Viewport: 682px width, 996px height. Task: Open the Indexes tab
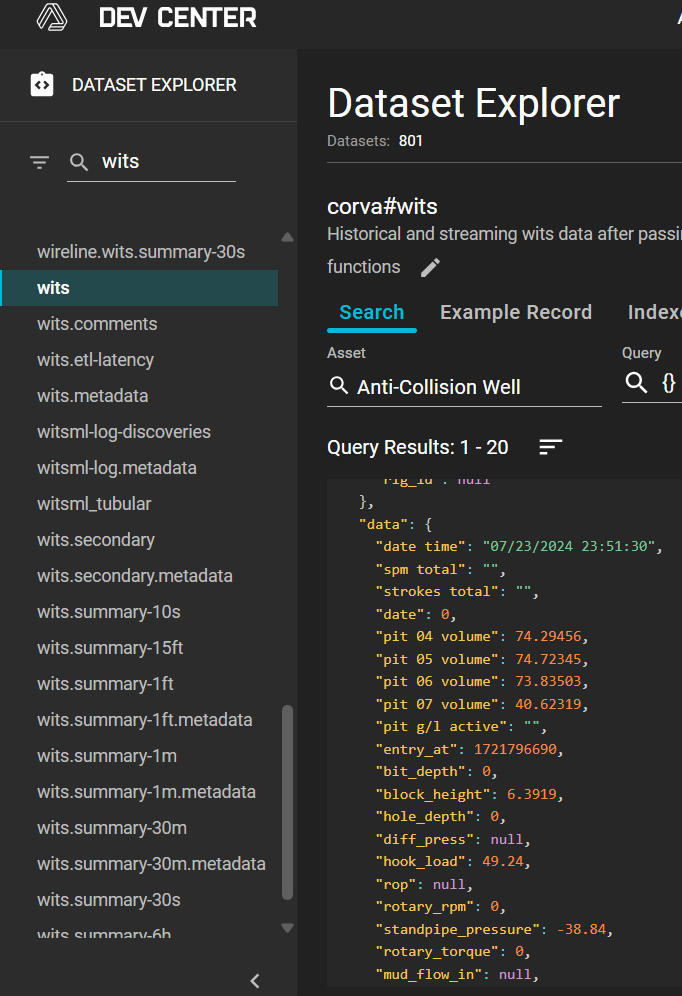point(654,313)
